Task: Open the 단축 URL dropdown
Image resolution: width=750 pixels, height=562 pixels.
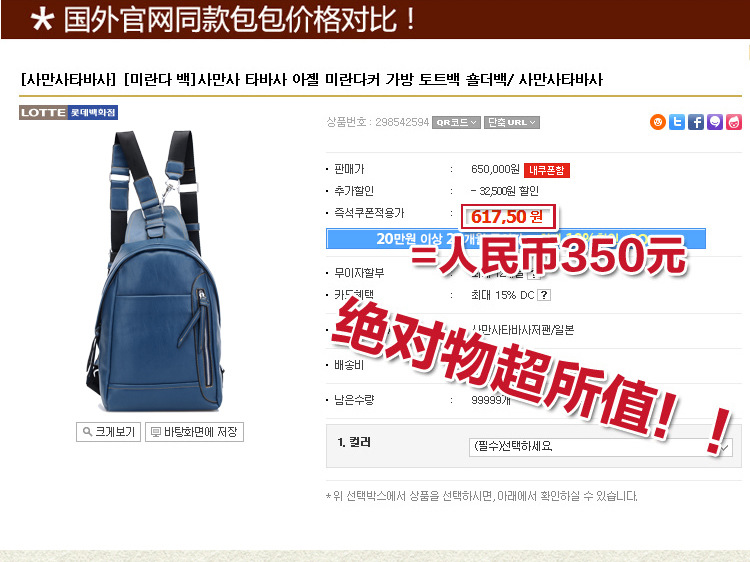Action: (512, 122)
